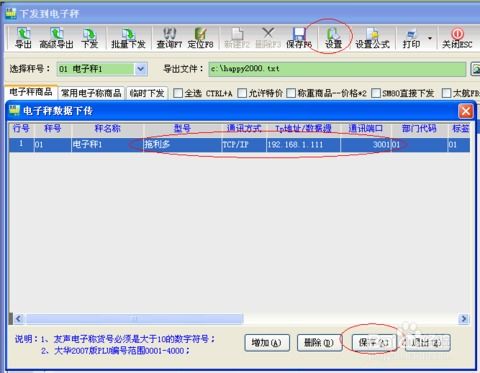Image resolution: width=480 pixels, height=373 pixels.
Task: Select the 电子秤1 name cell
Action: (x=107, y=145)
